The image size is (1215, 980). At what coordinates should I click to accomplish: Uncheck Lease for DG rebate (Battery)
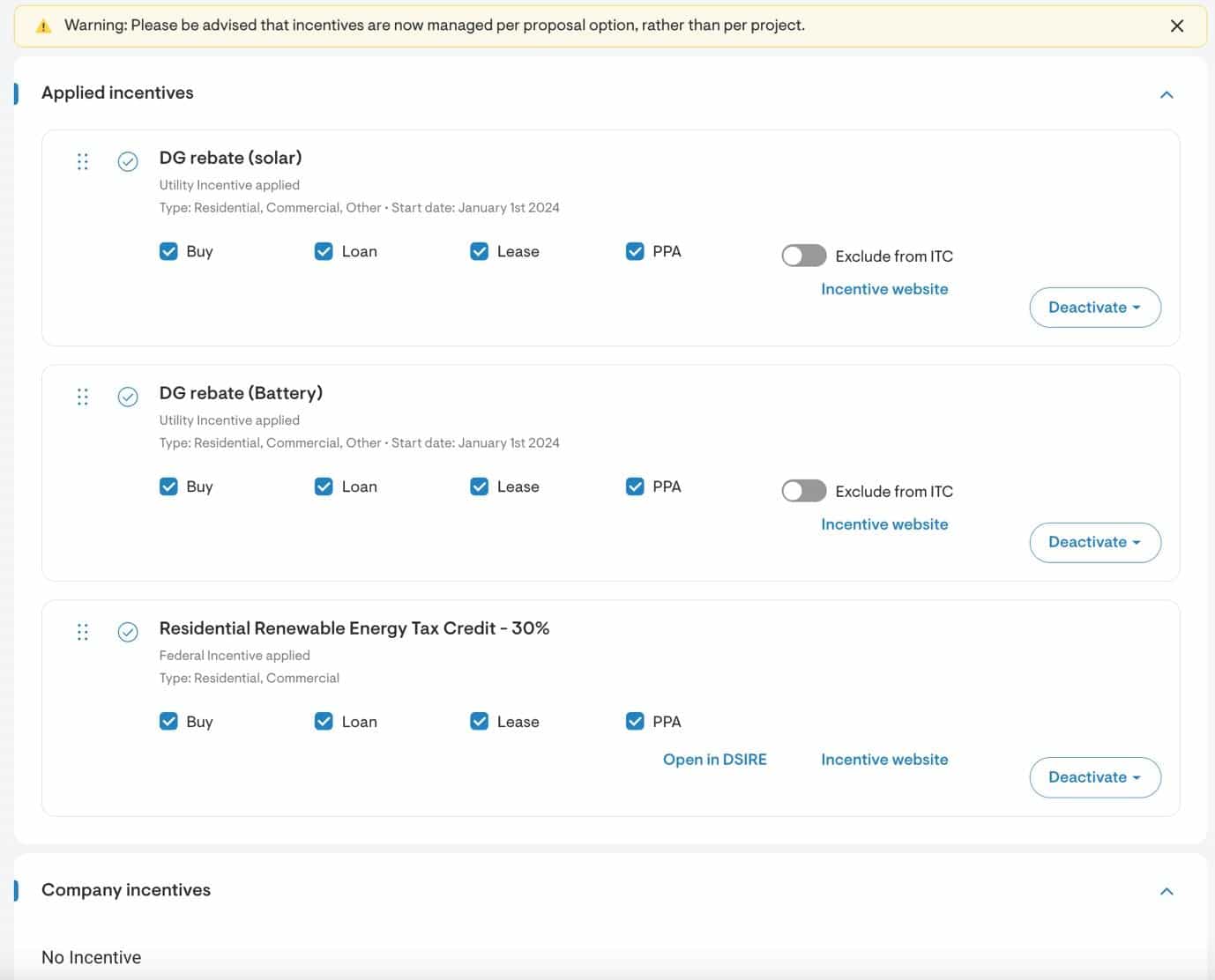coord(480,486)
